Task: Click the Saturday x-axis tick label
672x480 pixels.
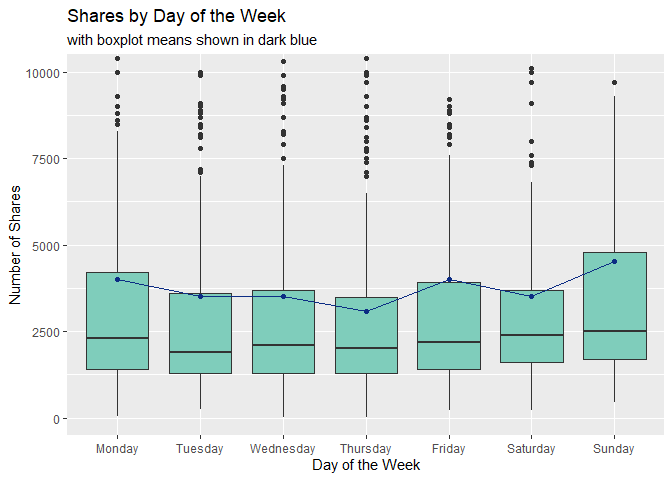Action: pos(531,449)
